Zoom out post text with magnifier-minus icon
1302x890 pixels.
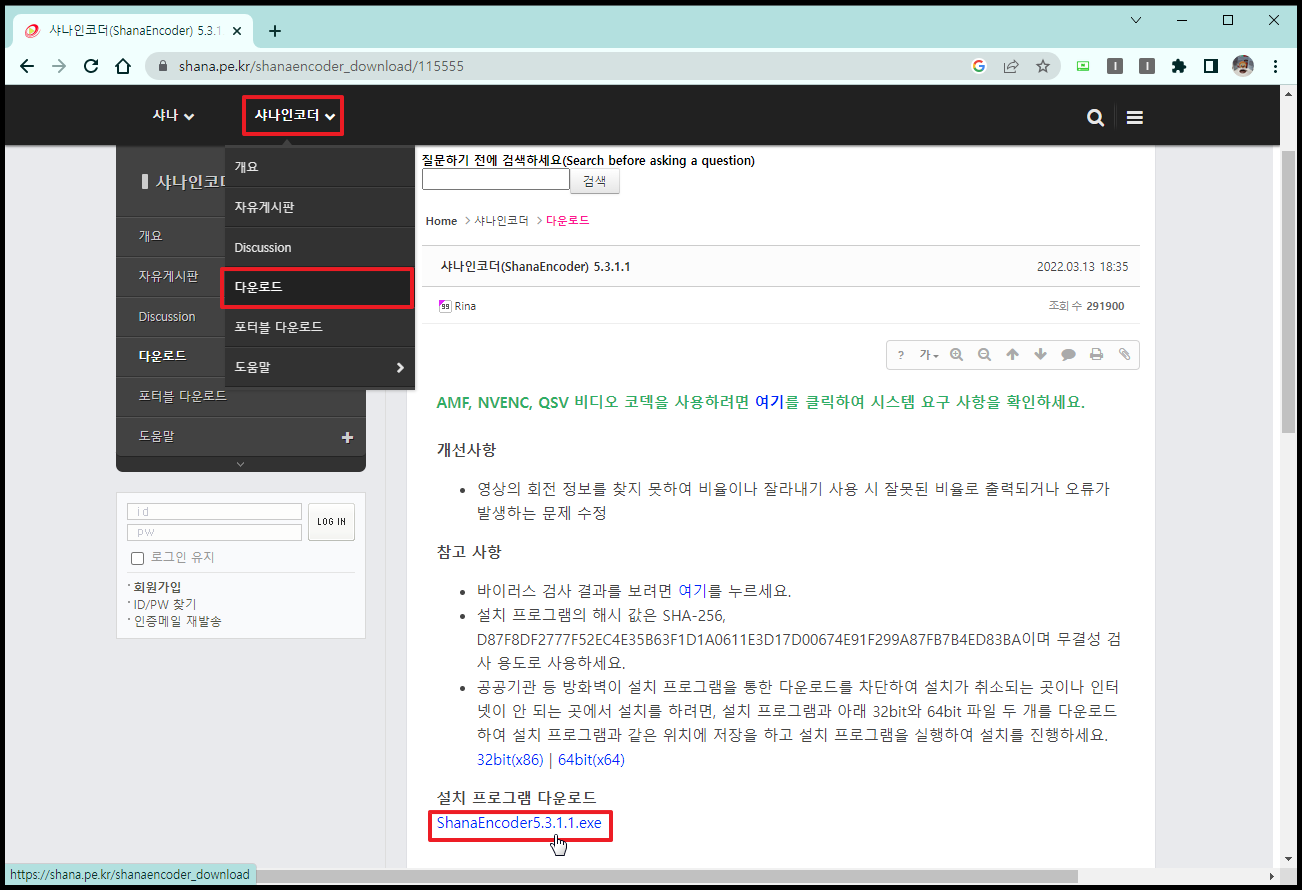point(984,355)
